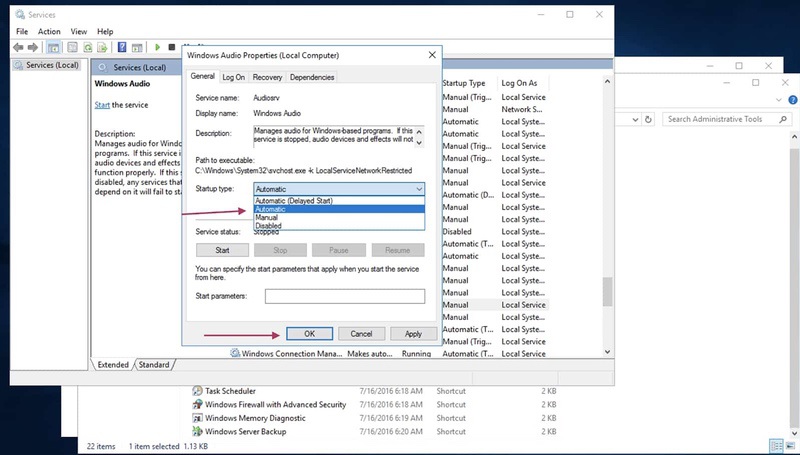Choose Disabled option in startup type list
This screenshot has width=800, height=455.
[339, 225]
